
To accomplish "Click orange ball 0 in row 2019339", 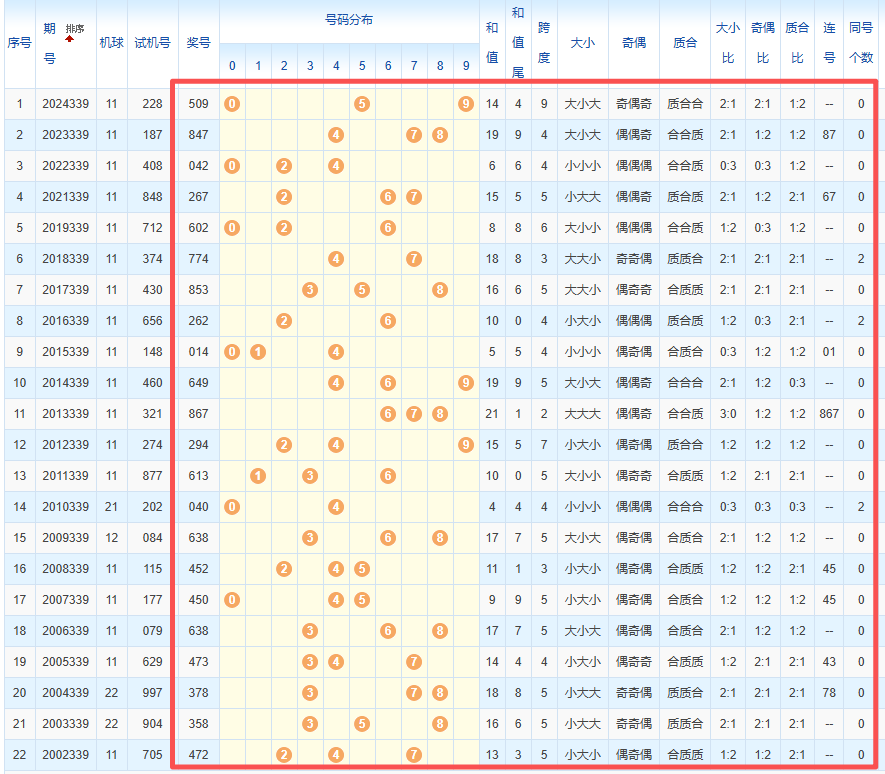I will (232, 228).
